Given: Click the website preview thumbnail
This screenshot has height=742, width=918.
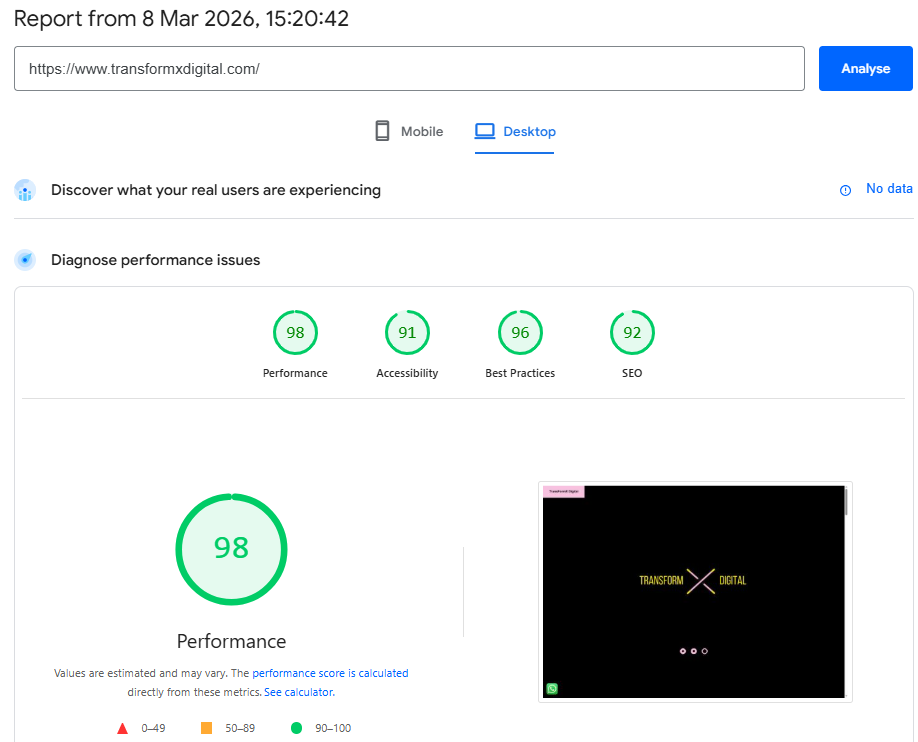Looking at the screenshot, I should (x=694, y=591).
